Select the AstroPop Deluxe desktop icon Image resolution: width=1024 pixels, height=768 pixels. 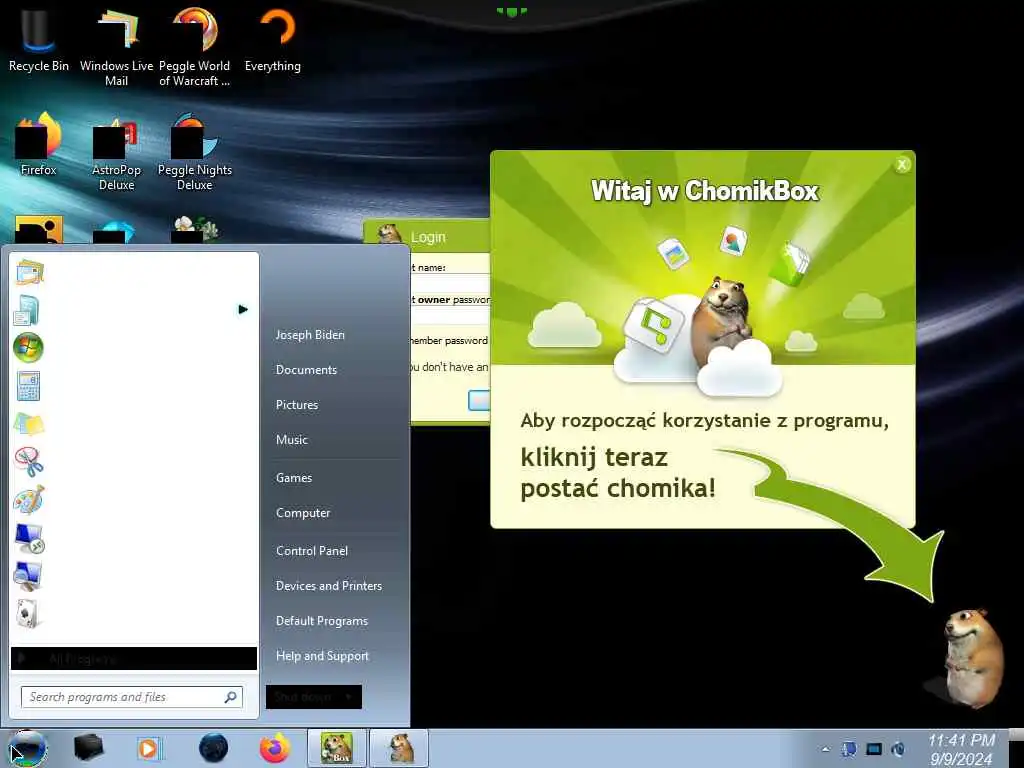coord(116,152)
